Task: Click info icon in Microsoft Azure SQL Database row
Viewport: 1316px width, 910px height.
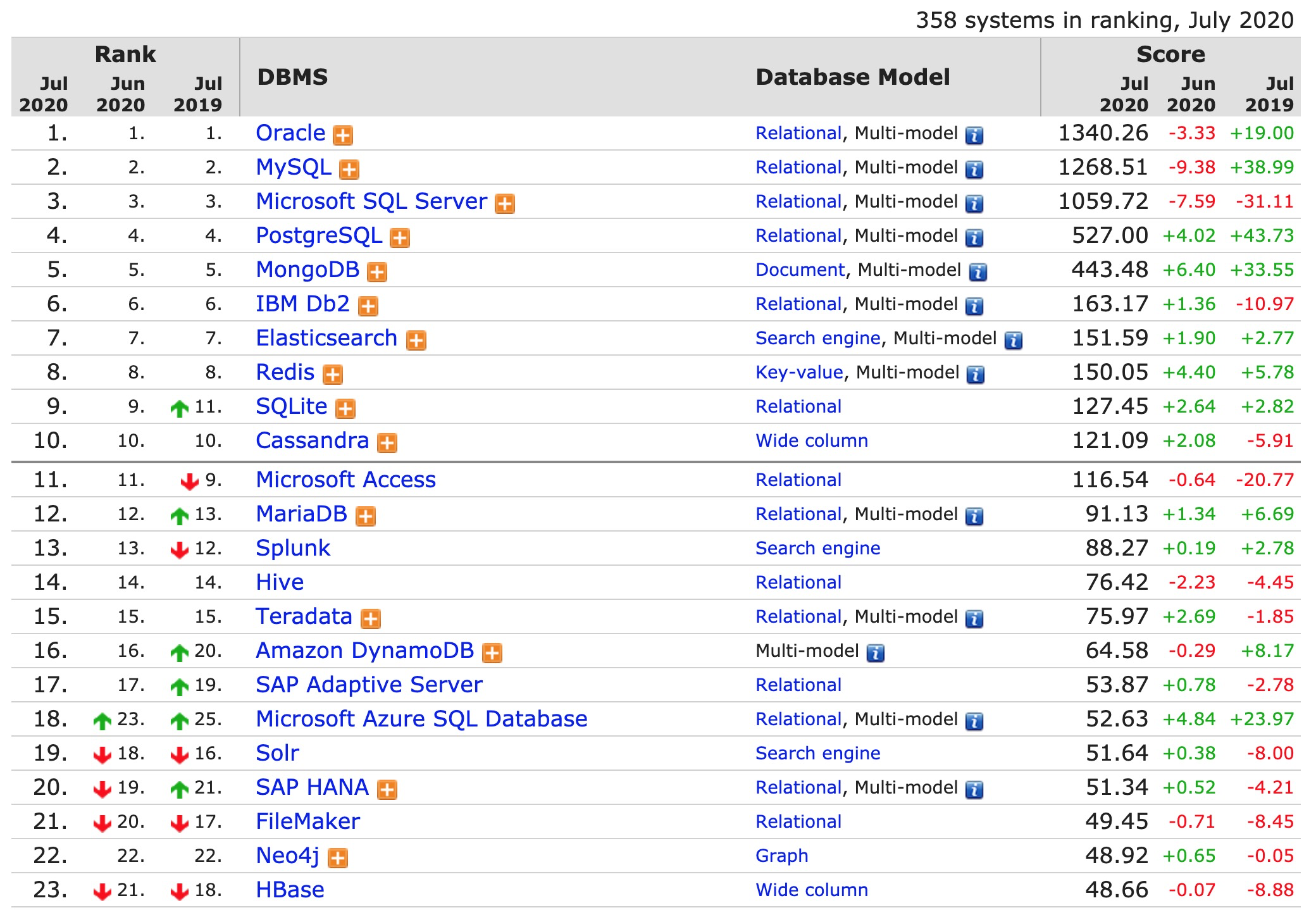Action: pyautogui.click(x=974, y=721)
